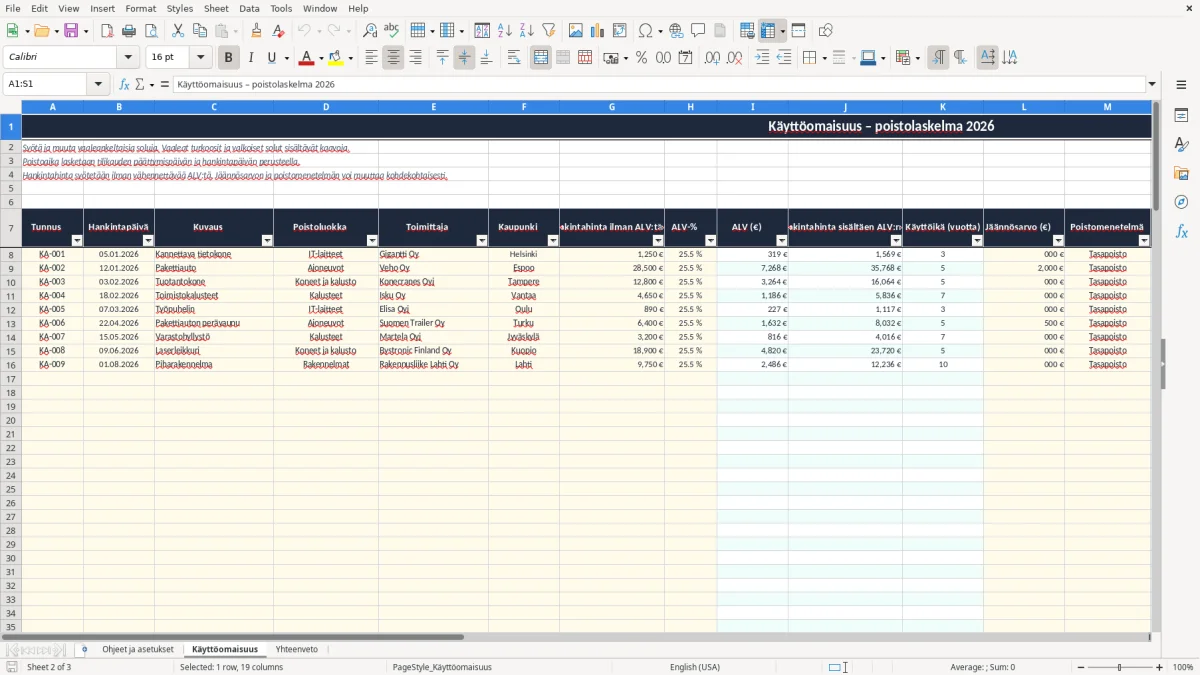
Task: Click the horizontal scrollbar thumb
Action: click(x=233, y=637)
